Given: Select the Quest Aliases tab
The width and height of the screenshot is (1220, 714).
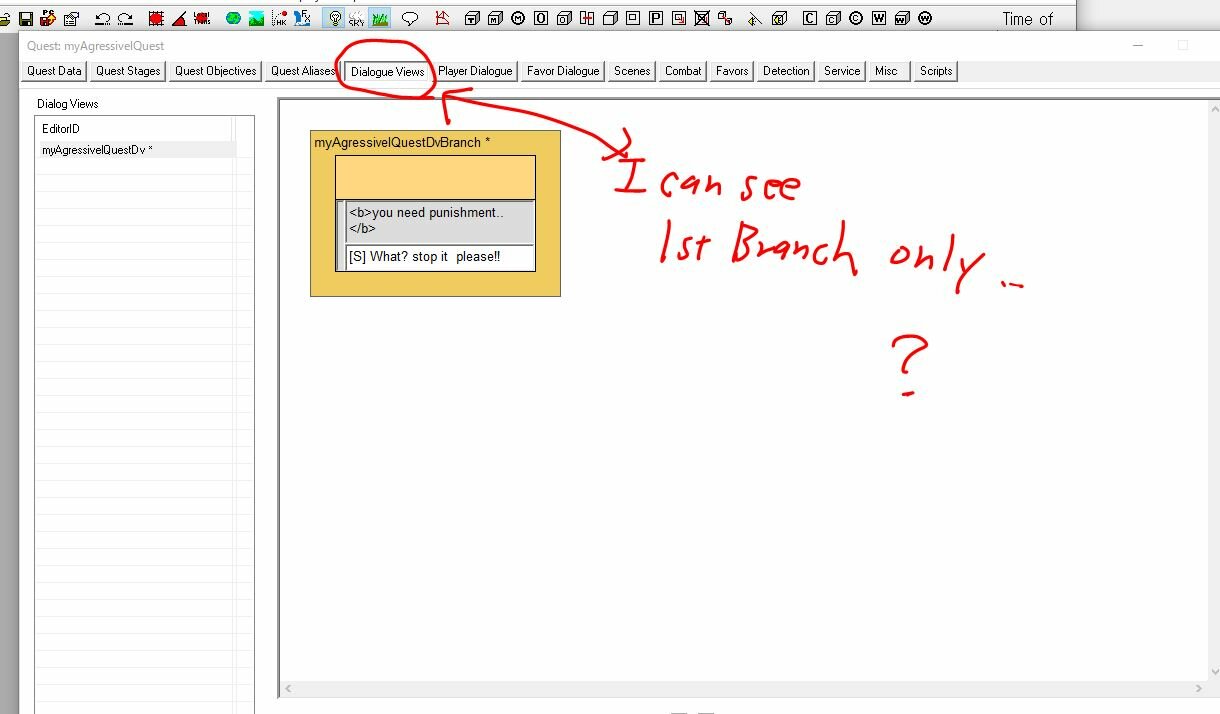Looking at the screenshot, I should coord(303,71).
